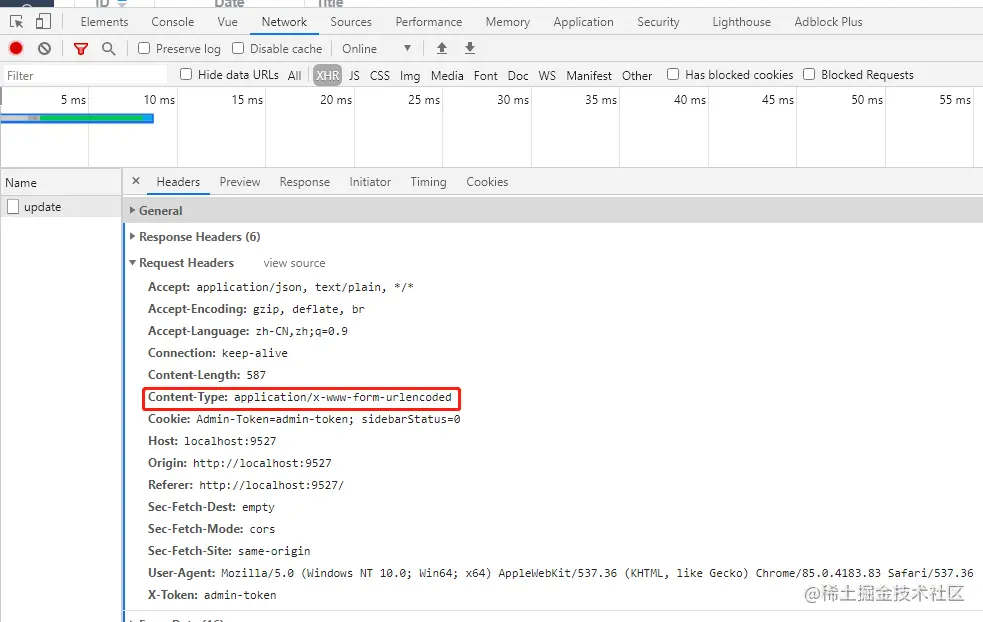Enable Preserve log checkbox

tap(144, 48)
